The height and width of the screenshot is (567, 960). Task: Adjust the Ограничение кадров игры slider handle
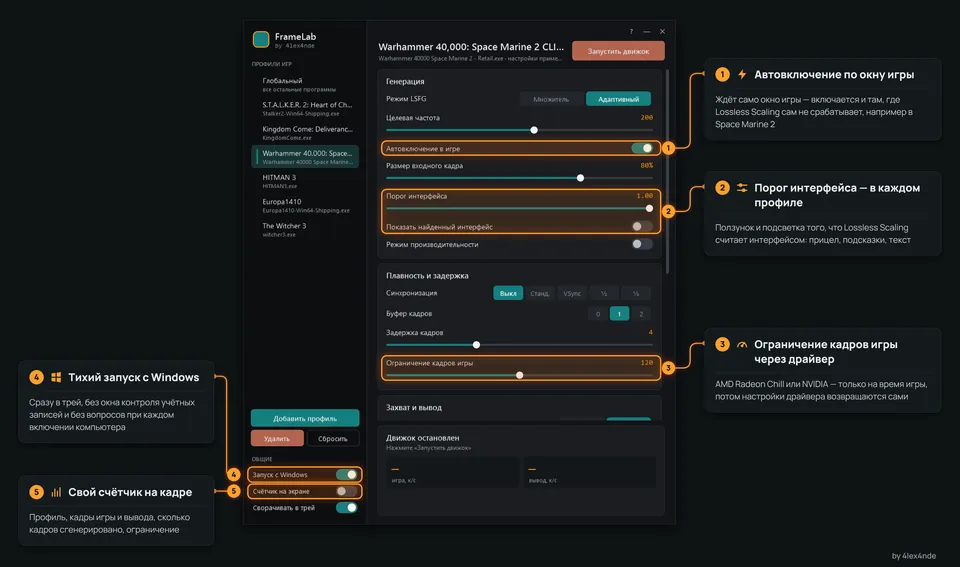click(x=520, y=375)
